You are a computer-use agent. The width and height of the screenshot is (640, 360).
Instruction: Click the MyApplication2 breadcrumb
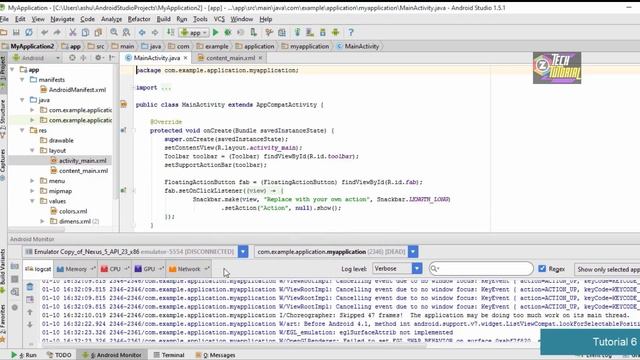pyautogui.click(x=28, y=46)
